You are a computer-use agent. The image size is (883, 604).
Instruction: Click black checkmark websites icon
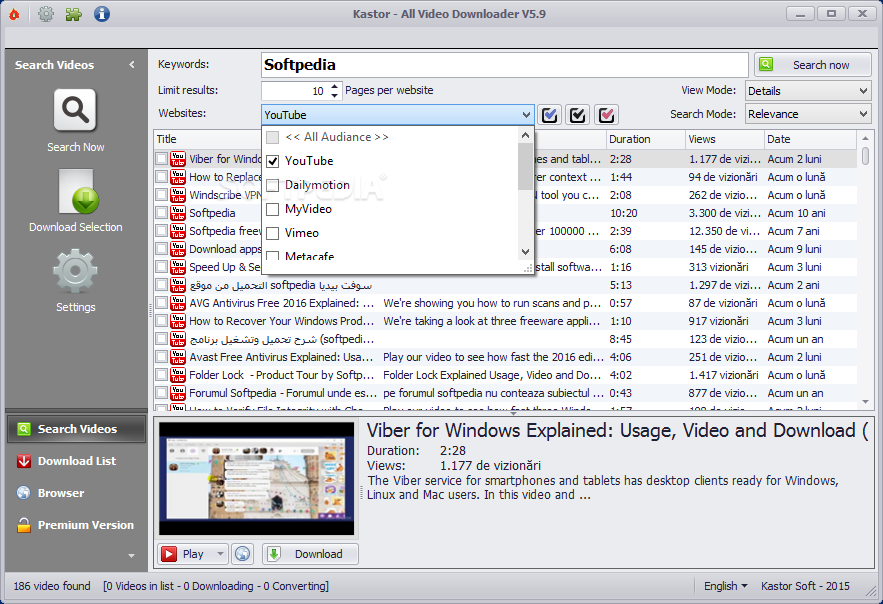point(578,115)
